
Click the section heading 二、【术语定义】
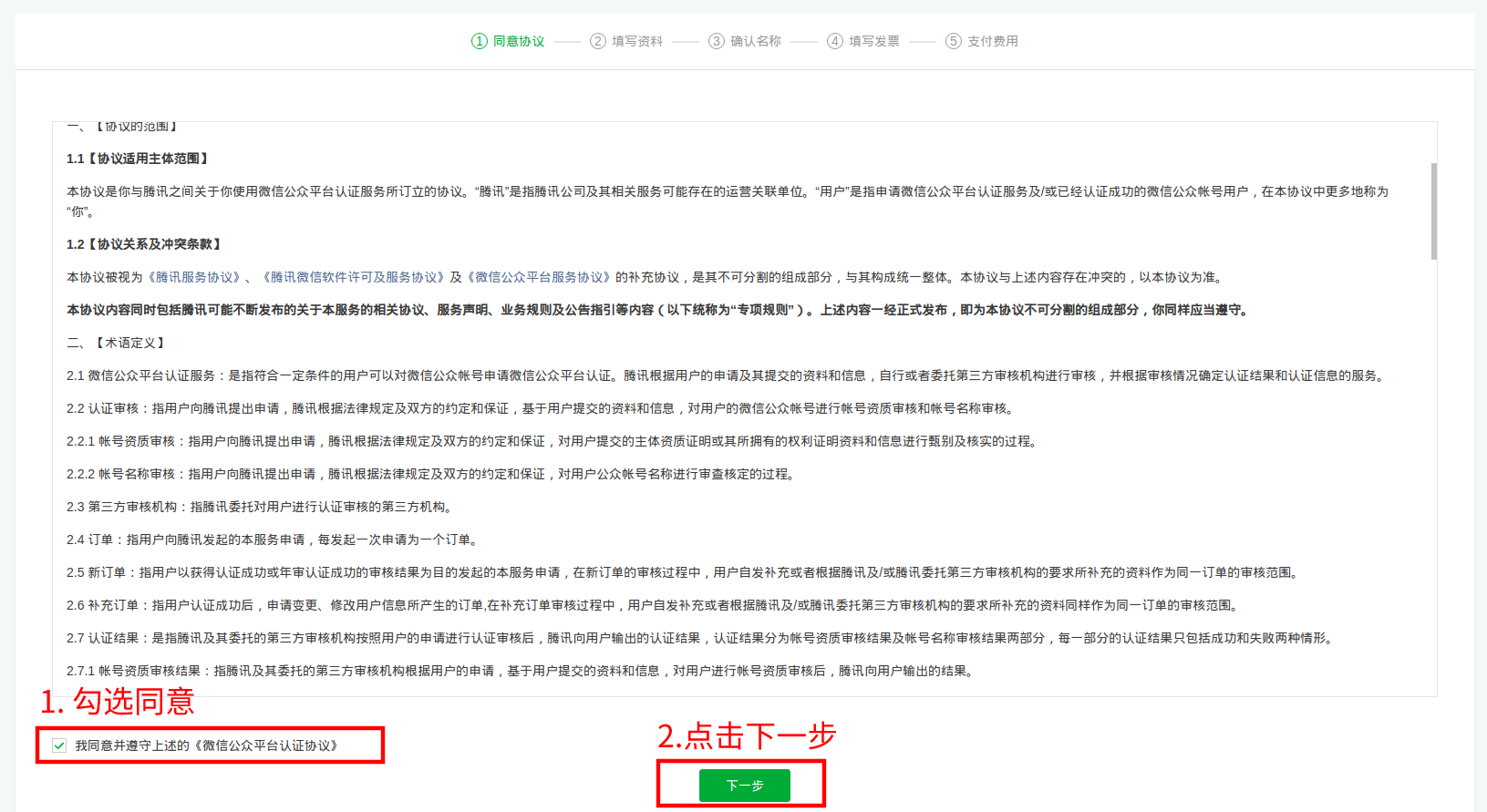(118, 343)
